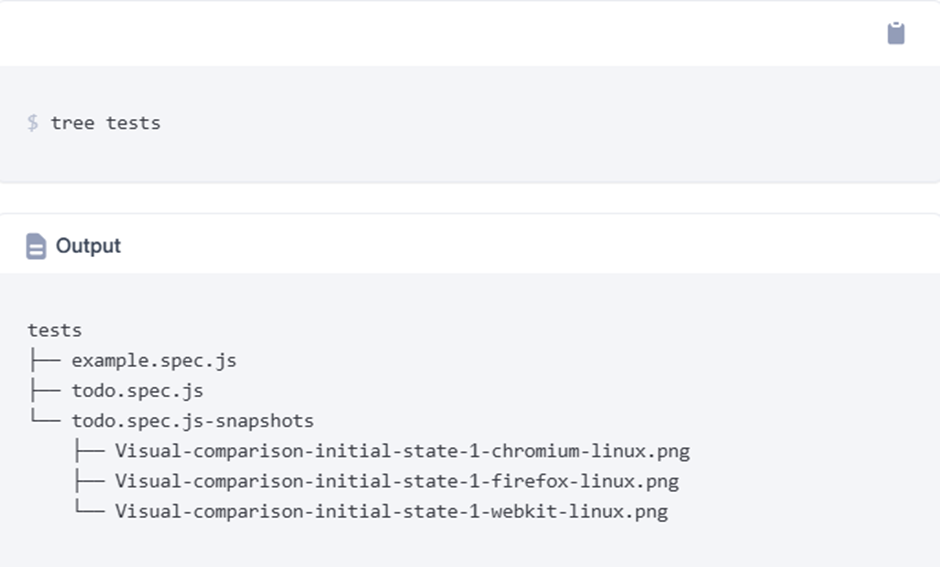Click the dollar sign prompt symbol

point(33,123)
